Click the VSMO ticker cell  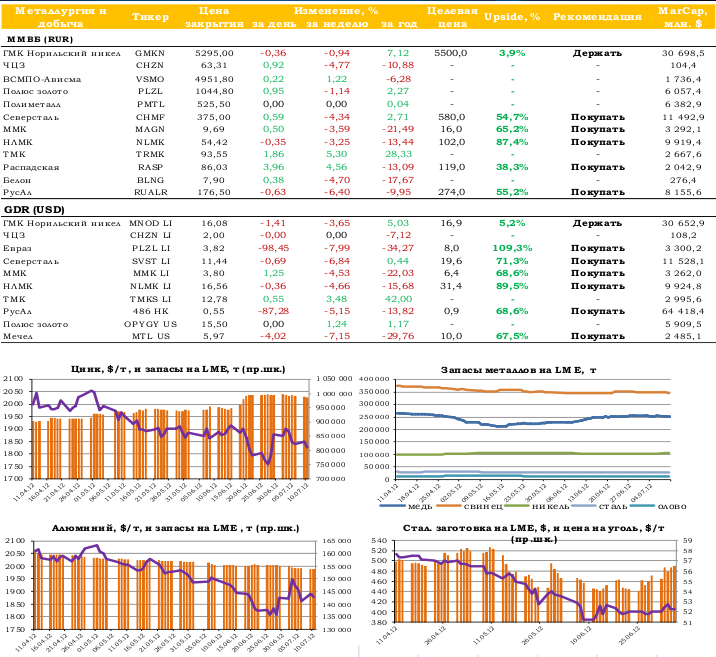[x=150, y=79]
